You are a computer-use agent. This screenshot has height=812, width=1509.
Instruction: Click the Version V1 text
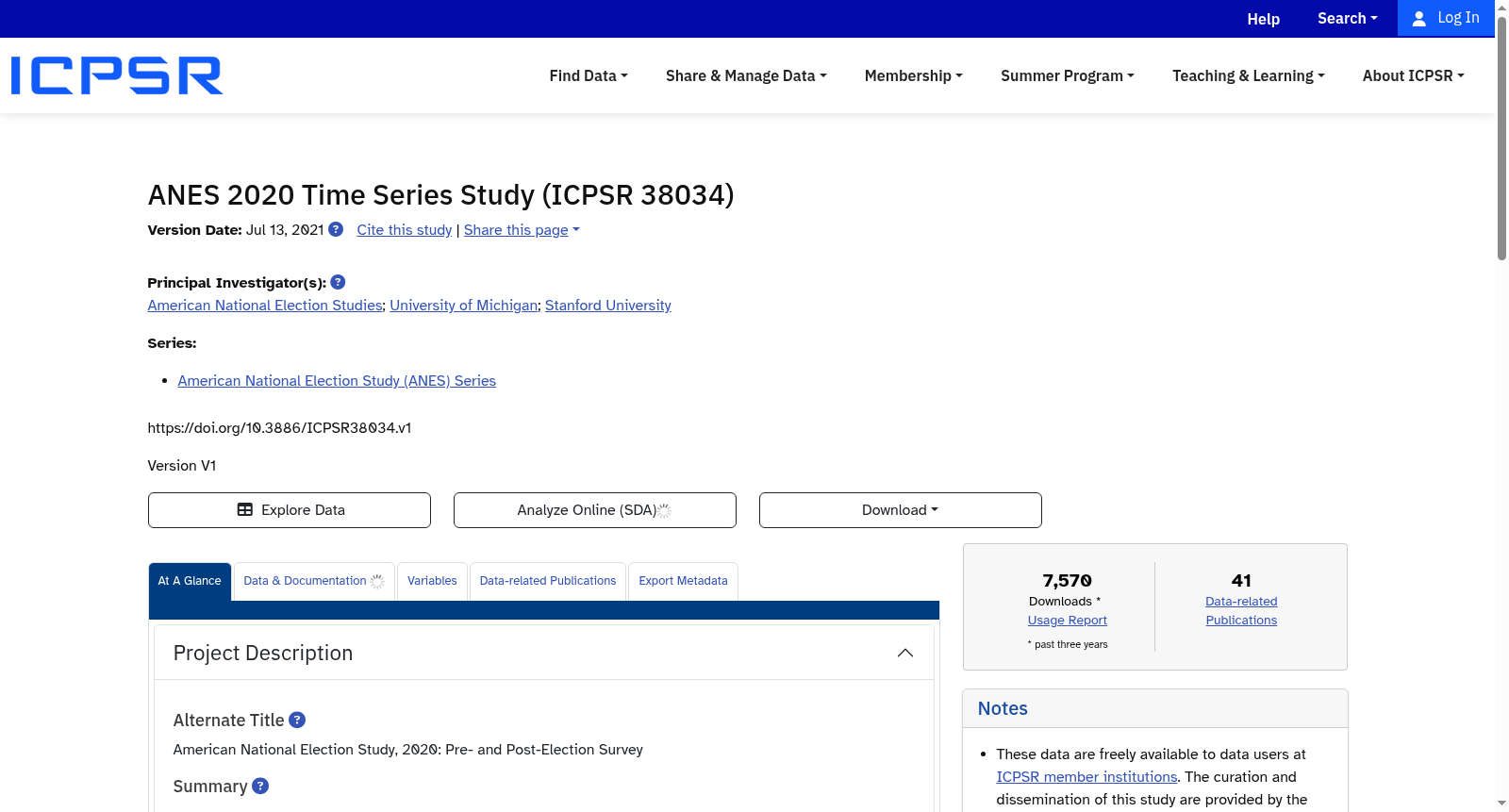pyautogui.click(x=182, y=466)
